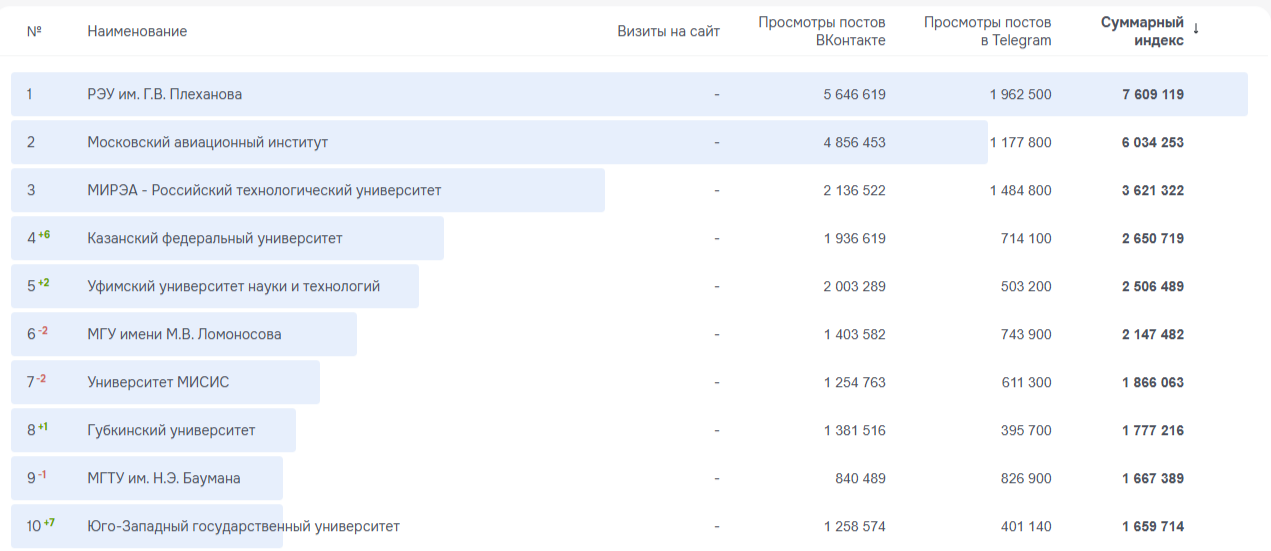Open Казанский федеральный университет link
The height and width of the screenshot is (551, 1271).
tap(214, 238)
